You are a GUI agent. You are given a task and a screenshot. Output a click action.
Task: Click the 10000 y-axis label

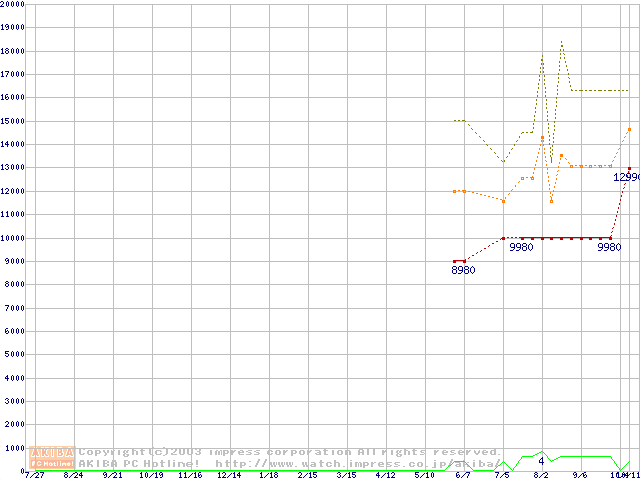click(13, 238)
